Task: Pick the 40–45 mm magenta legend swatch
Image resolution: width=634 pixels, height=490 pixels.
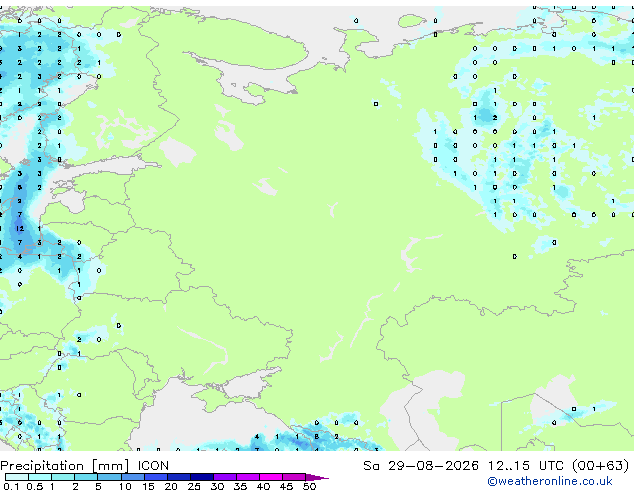Action: [x=271, y=477]
